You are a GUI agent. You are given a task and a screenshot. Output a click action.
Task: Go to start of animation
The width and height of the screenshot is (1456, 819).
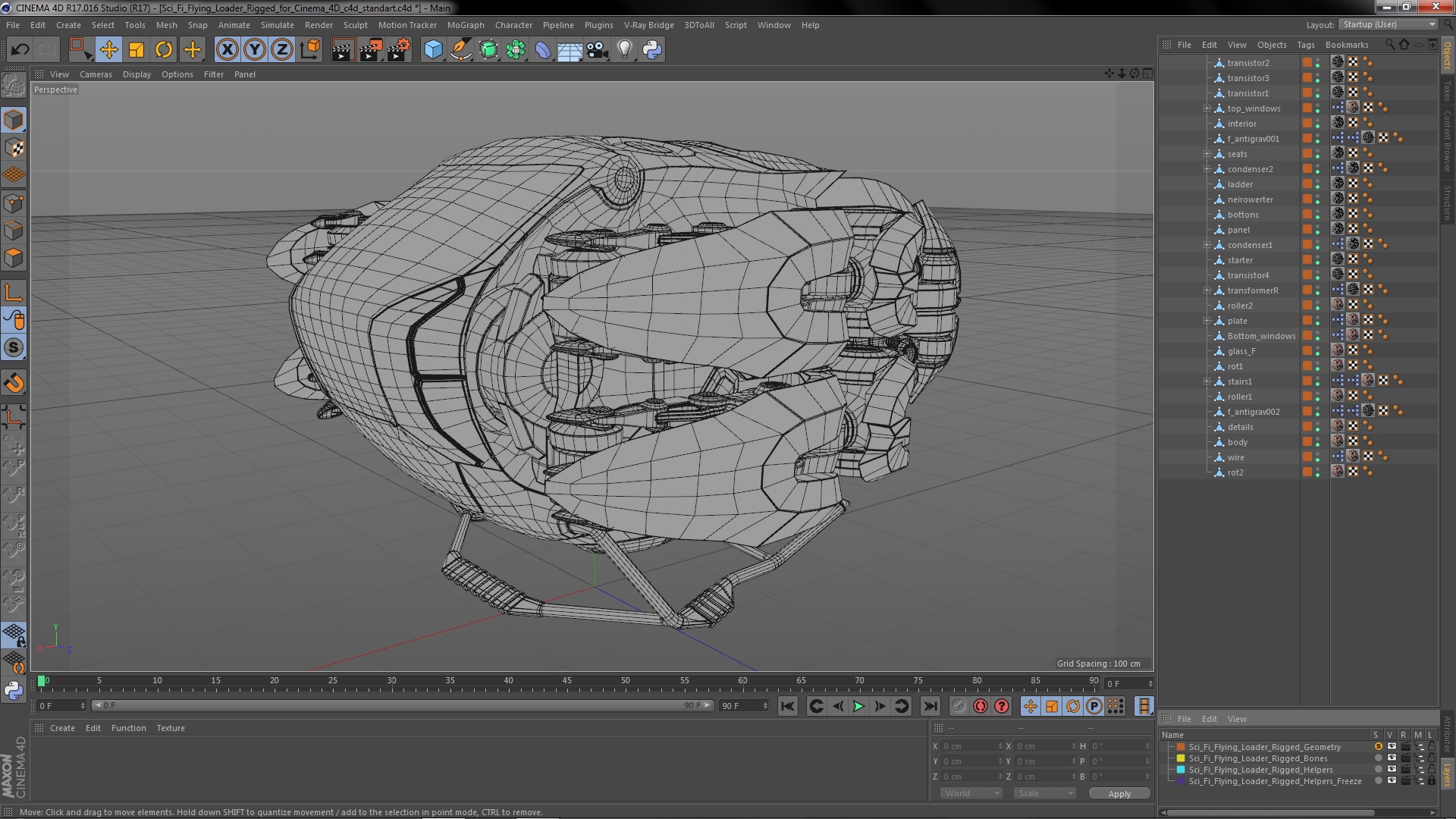coord(788,706)
